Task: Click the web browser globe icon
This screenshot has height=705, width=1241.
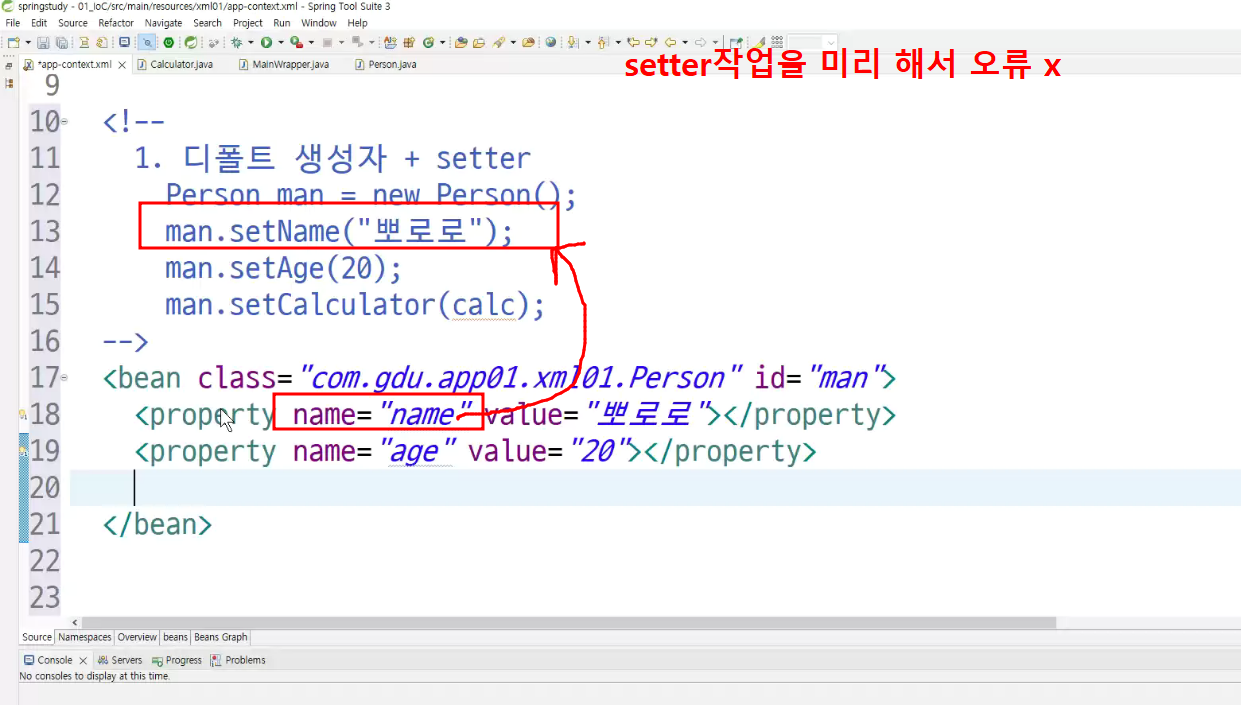Action: pos(550,42)
